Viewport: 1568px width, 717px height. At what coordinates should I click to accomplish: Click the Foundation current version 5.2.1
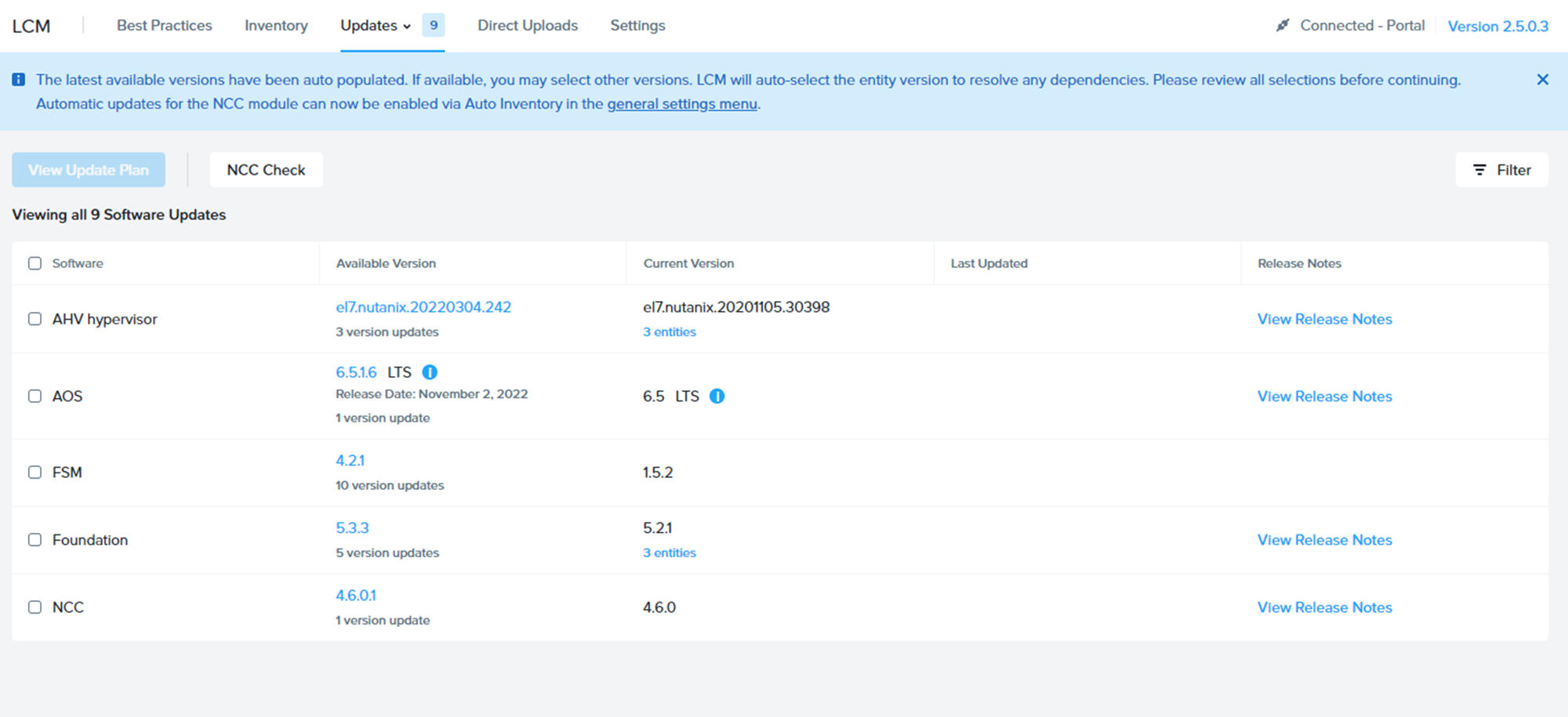pyautogui.click(x=658, y=527)
